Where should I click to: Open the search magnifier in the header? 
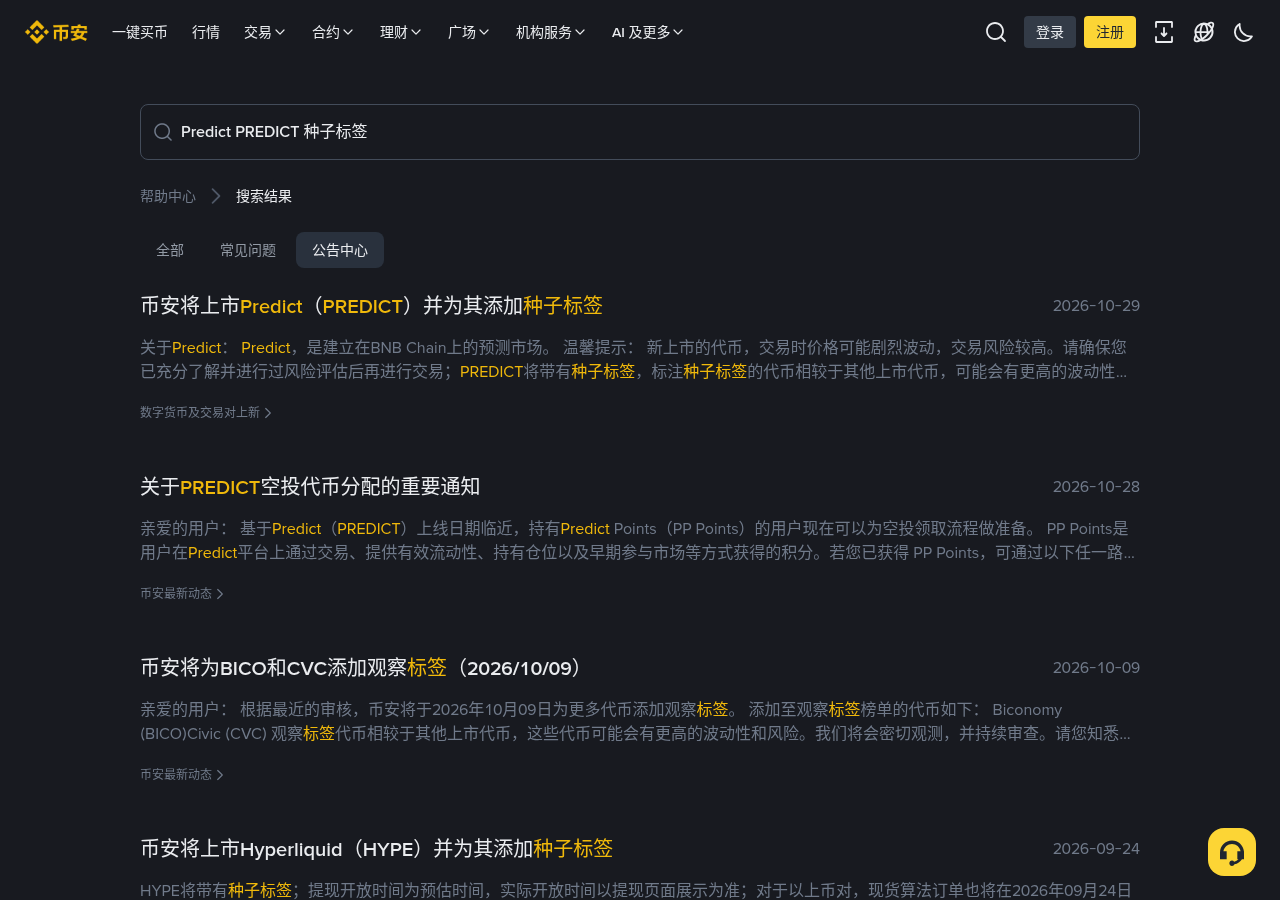[996, 32]
